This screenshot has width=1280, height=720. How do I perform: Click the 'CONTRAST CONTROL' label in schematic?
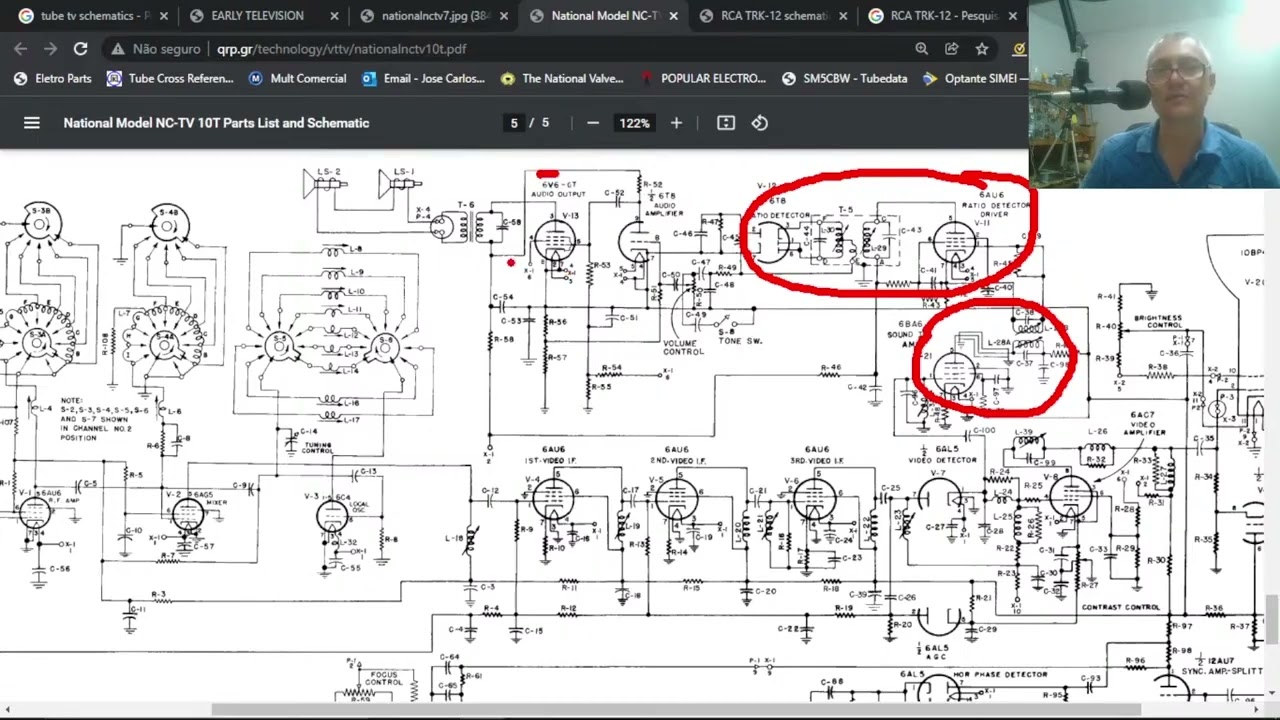coord(1120,607)
